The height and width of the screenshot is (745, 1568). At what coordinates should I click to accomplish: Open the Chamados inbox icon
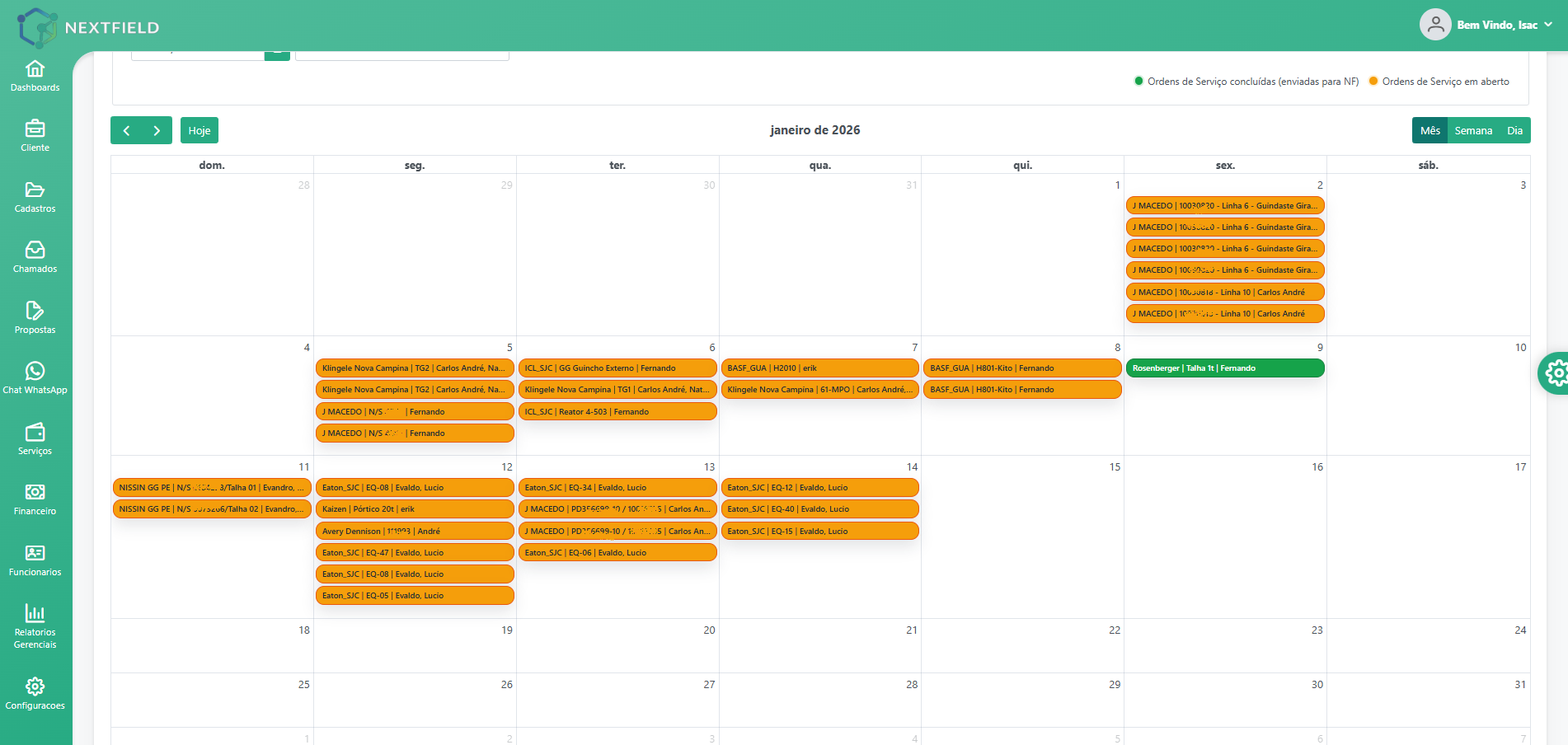tap(35, 250)
